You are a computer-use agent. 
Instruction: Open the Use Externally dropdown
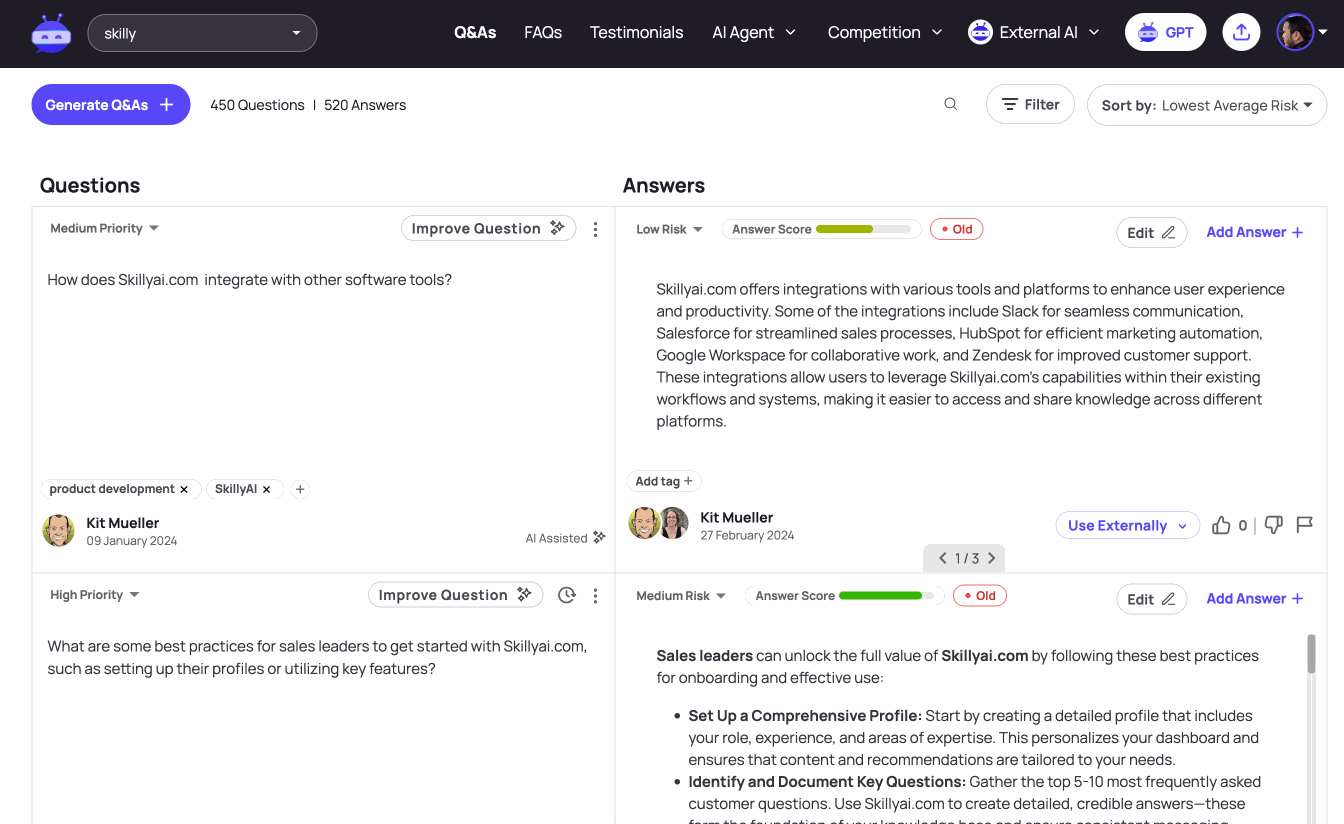pos(1127,525)
